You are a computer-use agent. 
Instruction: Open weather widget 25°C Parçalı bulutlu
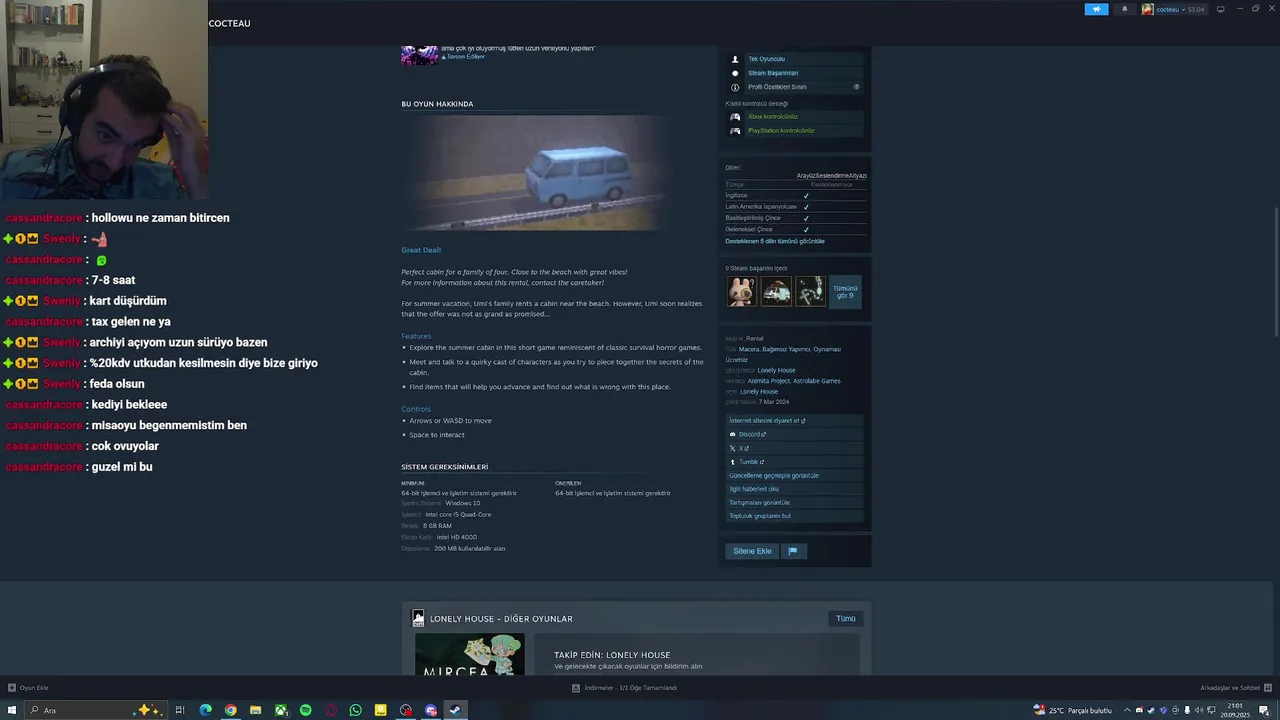click(1072, 710)
